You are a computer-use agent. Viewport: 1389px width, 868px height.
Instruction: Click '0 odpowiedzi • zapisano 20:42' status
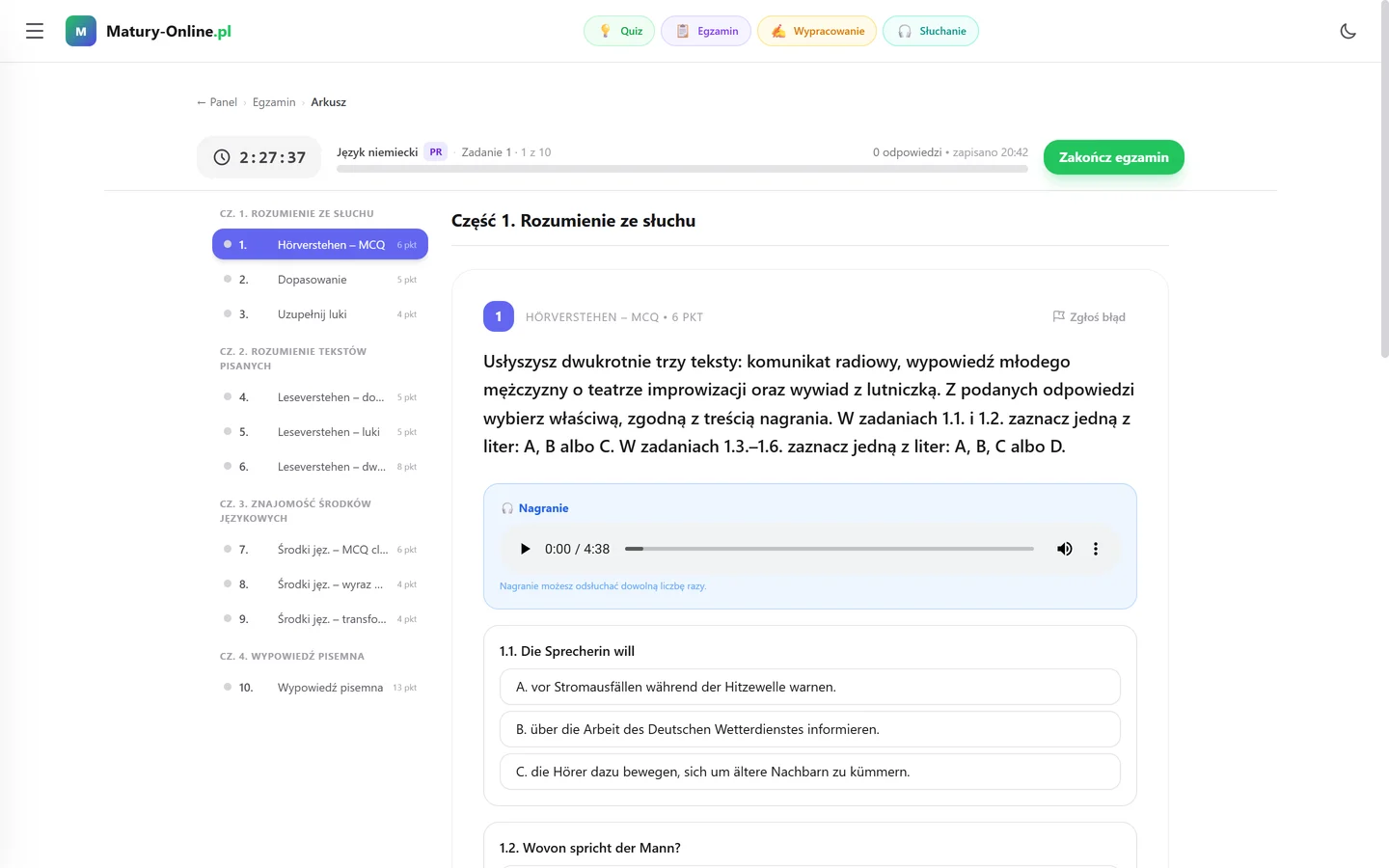pos(950,152)
